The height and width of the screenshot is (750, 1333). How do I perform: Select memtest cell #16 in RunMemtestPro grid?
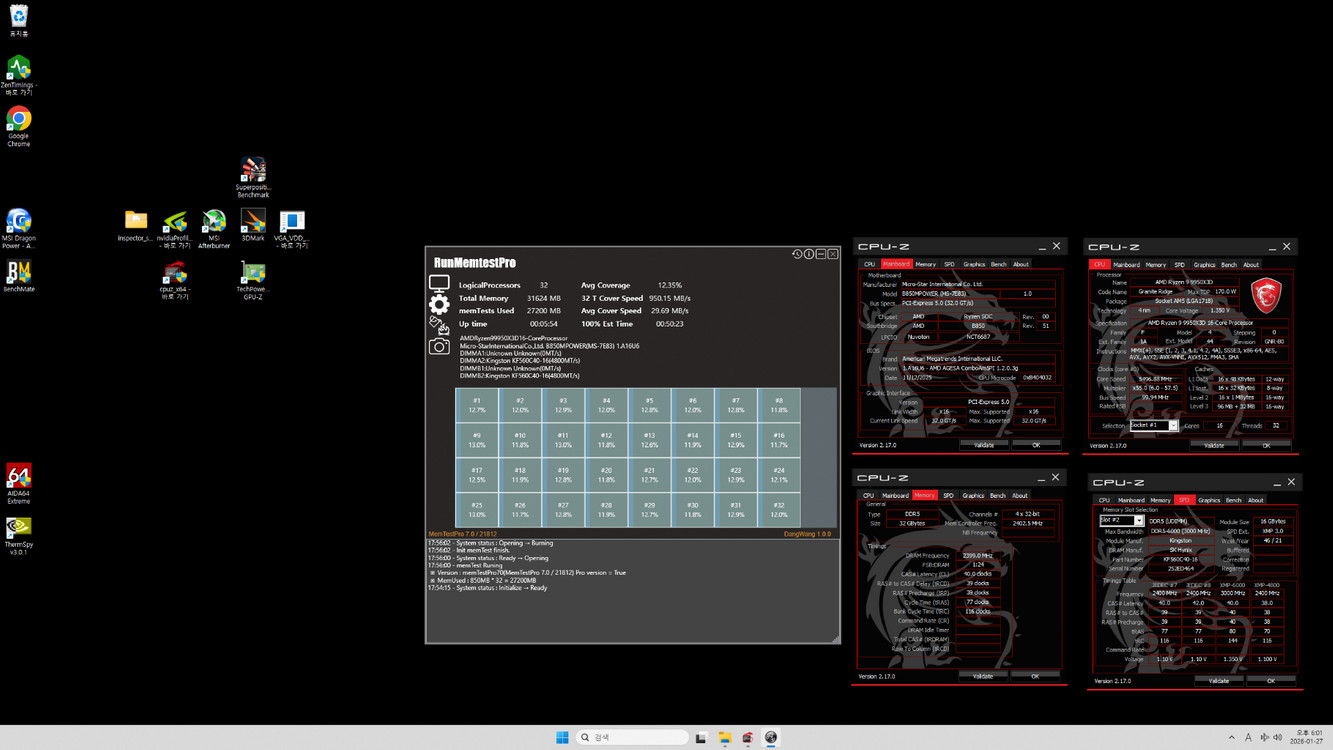pos(779,440)
